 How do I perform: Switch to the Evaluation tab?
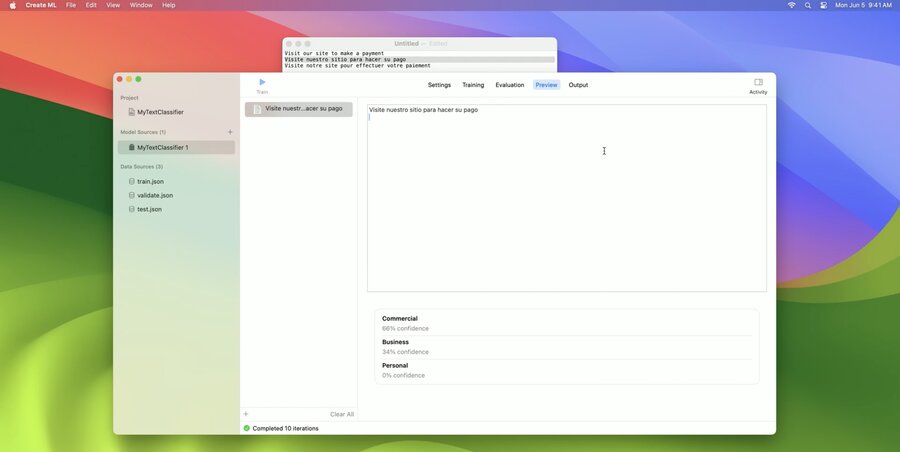[x=510, y=85]
